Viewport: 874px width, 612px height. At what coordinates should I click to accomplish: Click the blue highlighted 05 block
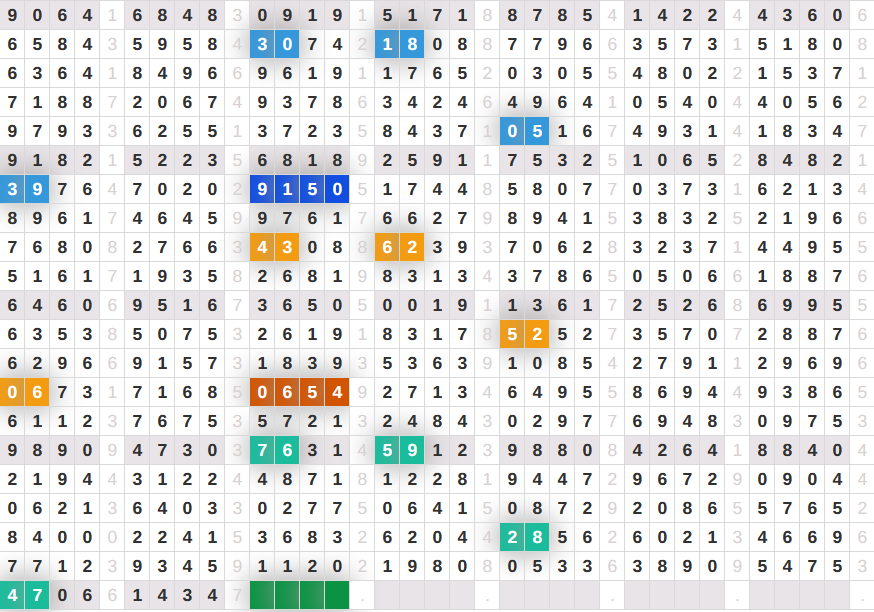coord(524,131)
